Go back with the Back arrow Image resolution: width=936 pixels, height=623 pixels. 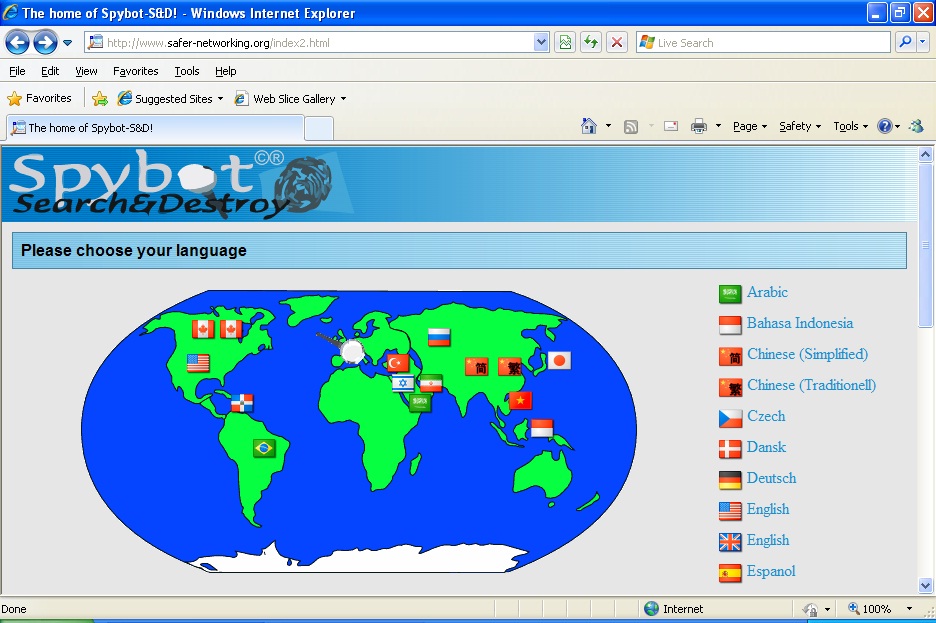coord(17,42)
